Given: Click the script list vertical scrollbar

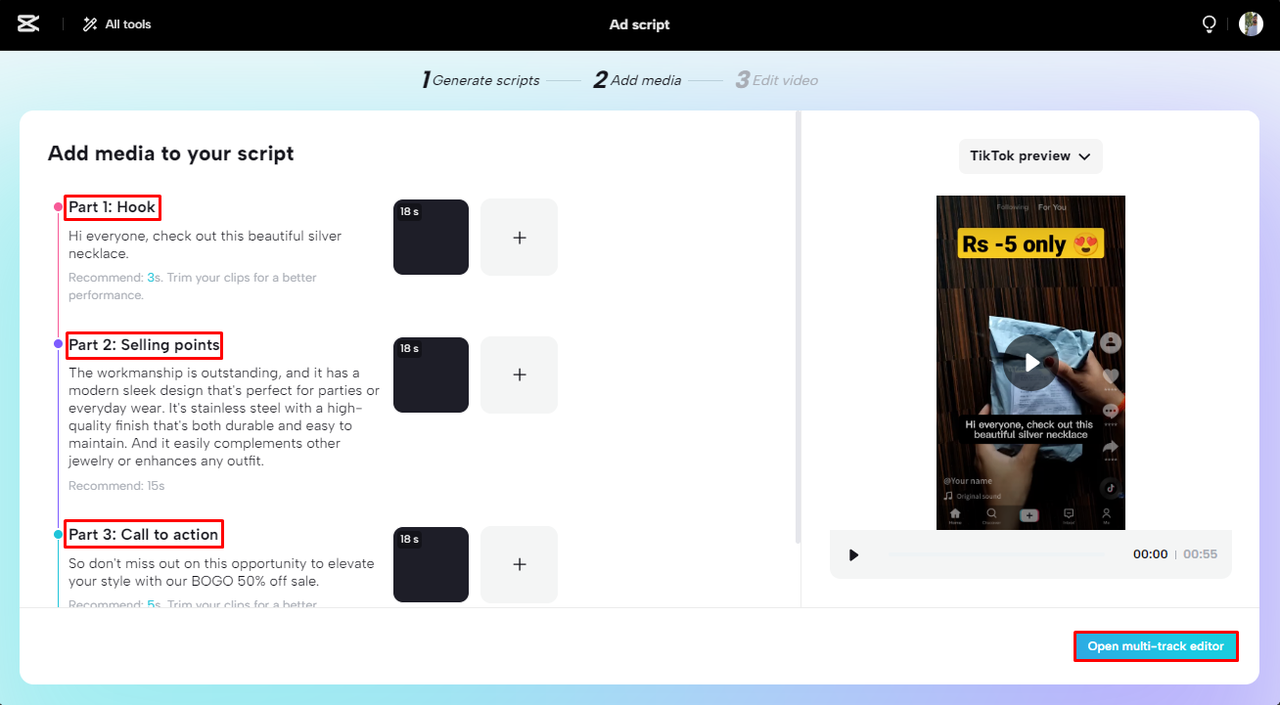Looking at the screenshot, I should 797,327.
